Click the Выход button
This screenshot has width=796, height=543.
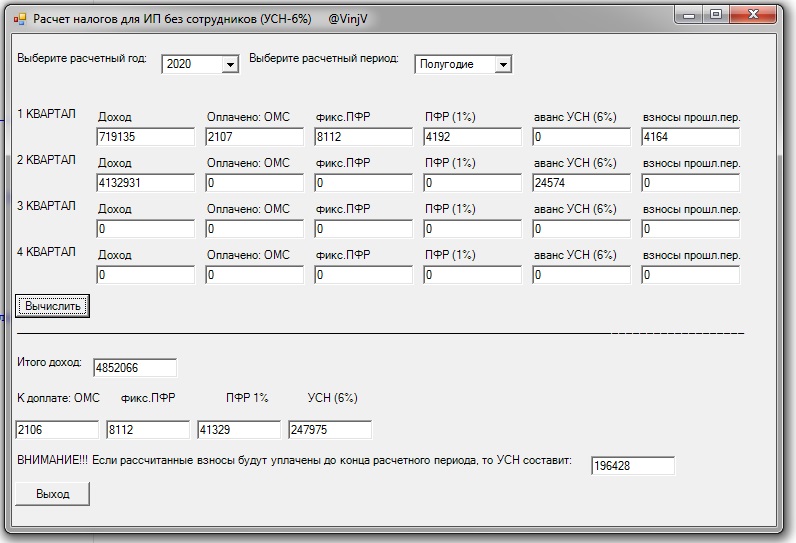click(53, 494)
